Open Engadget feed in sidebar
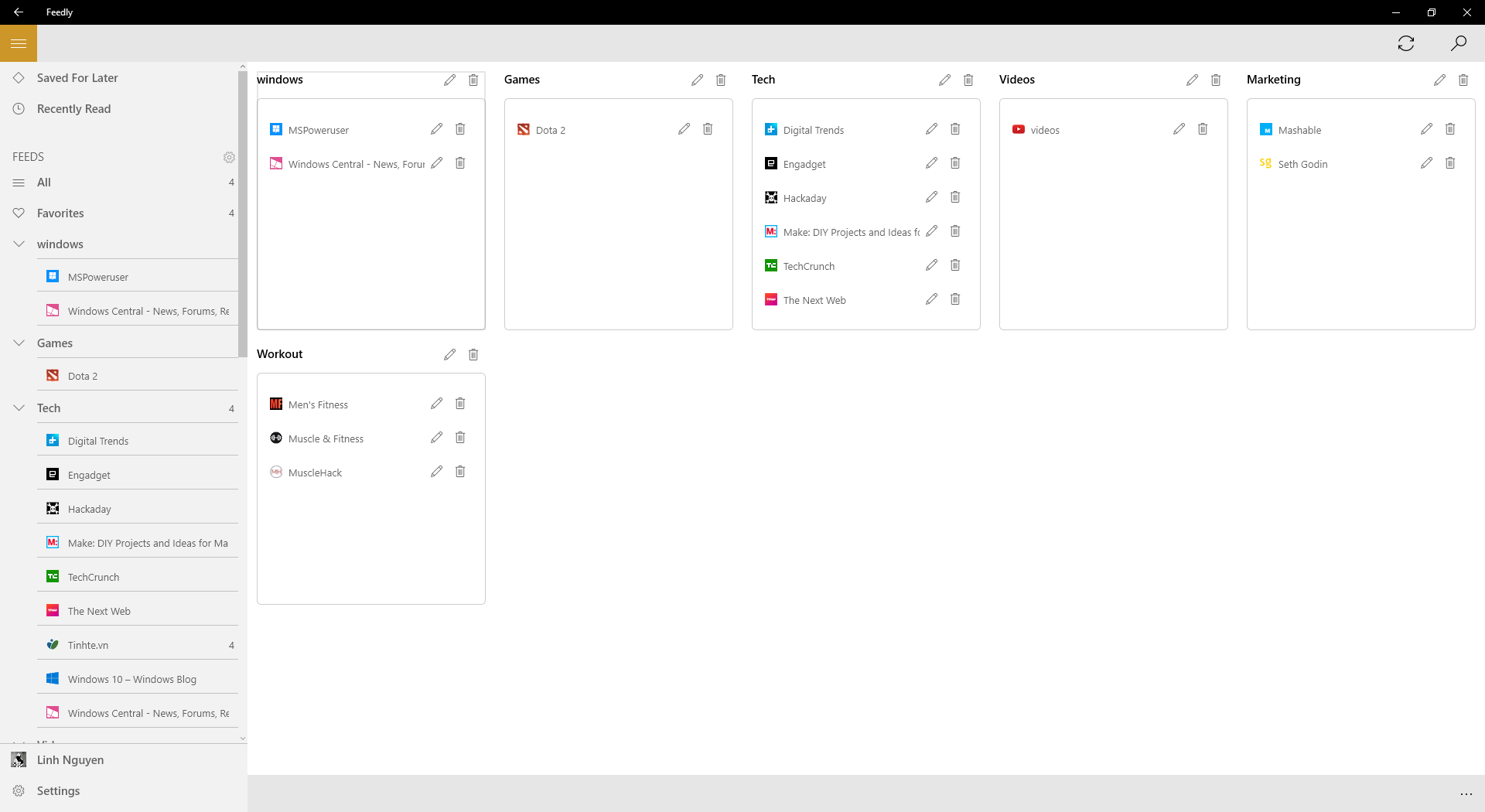 pos(138,475)
